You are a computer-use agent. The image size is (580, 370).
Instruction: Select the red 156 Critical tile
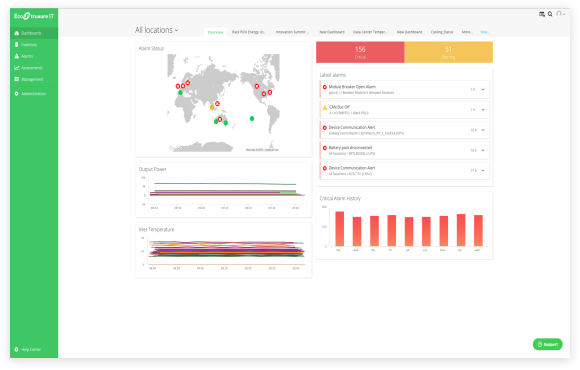click(360, 52)
